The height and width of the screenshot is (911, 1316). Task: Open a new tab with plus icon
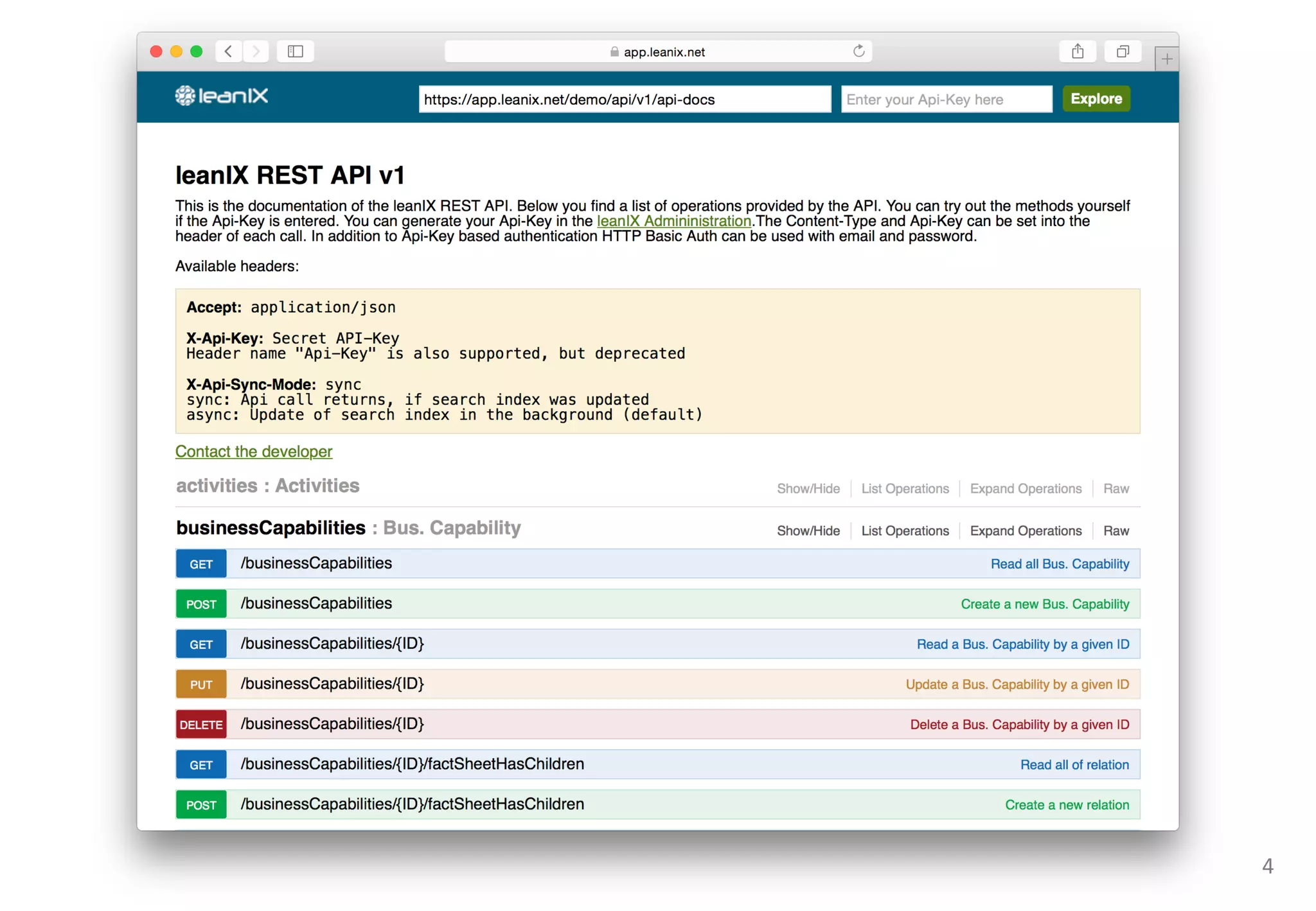(x=1166, y=59)
